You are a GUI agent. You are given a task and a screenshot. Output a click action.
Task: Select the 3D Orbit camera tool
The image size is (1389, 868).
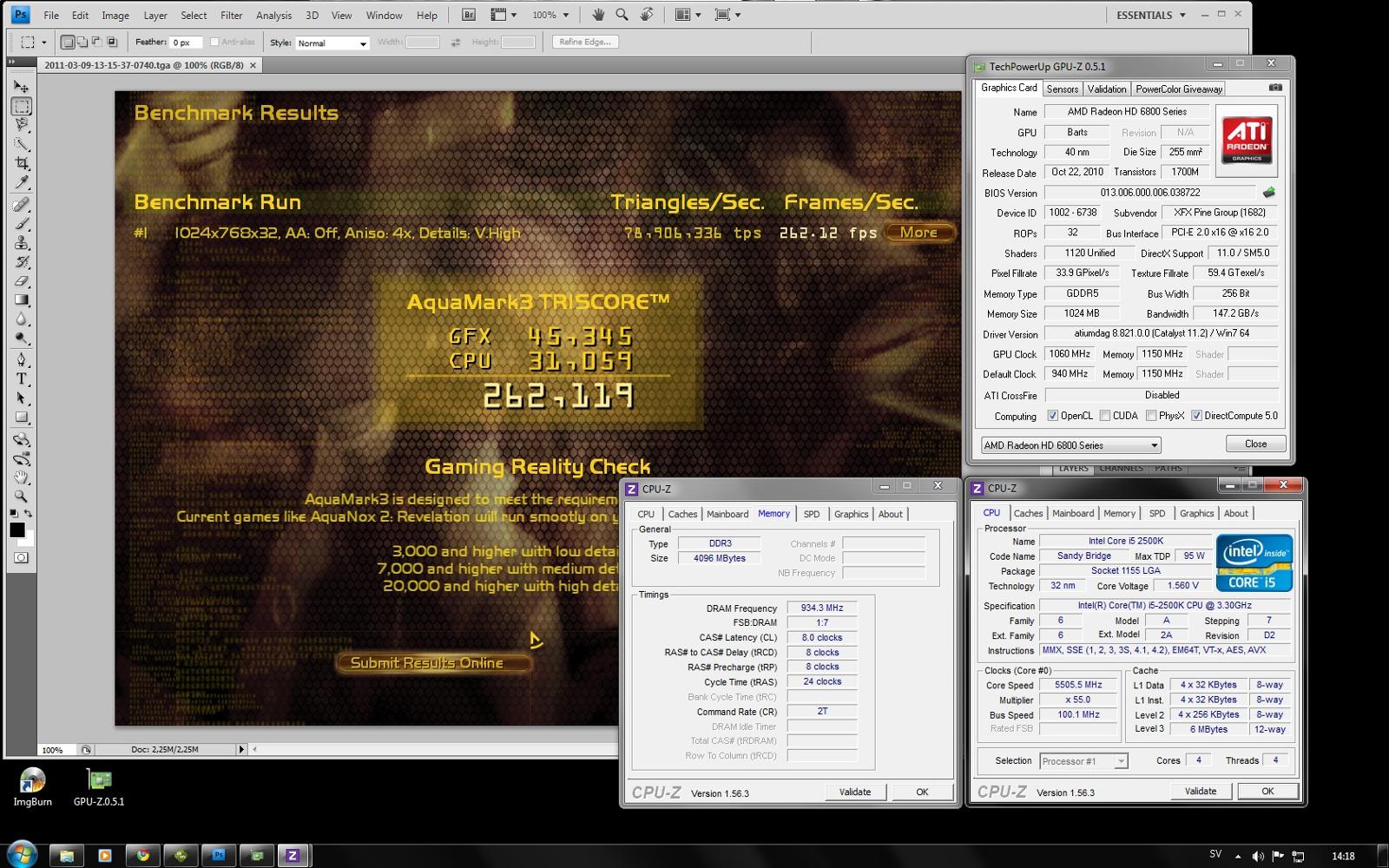[x=22, y=459]
